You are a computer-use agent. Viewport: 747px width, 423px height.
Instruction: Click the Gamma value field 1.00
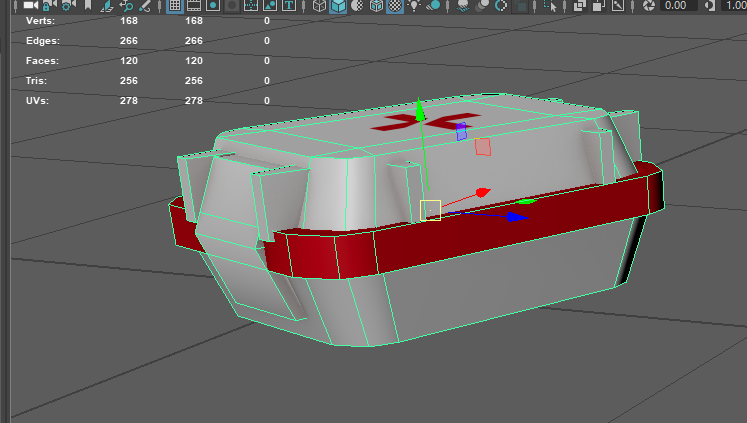click(x=734, y=5)
